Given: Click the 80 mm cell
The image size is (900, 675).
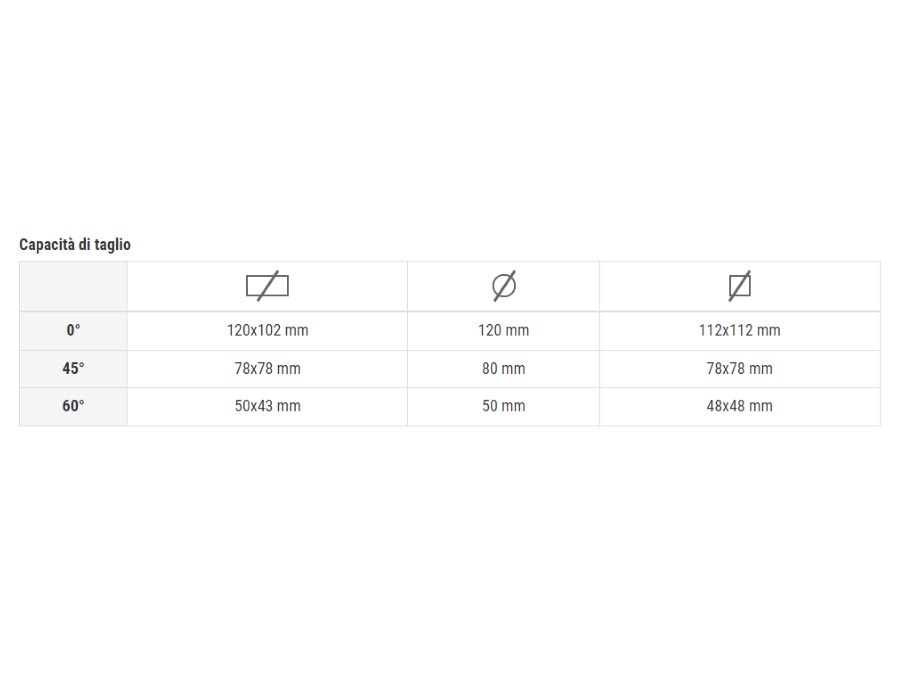Looking at the screenshot, I should click(x=504, y=368).
